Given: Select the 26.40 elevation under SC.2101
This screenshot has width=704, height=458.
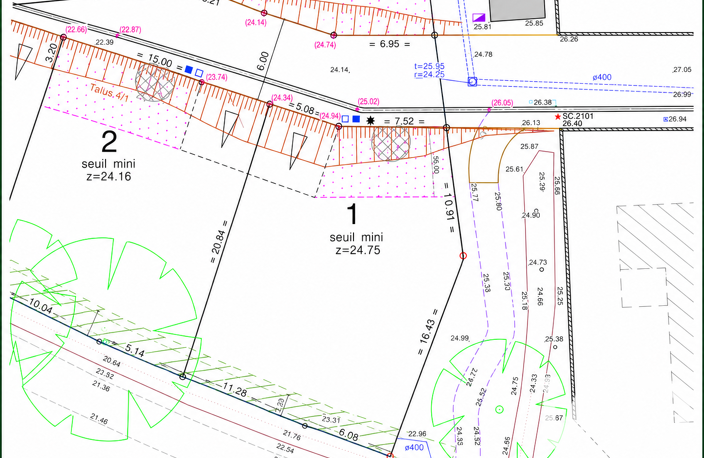Looking at the screenshot, I should (x=572, y=123).
